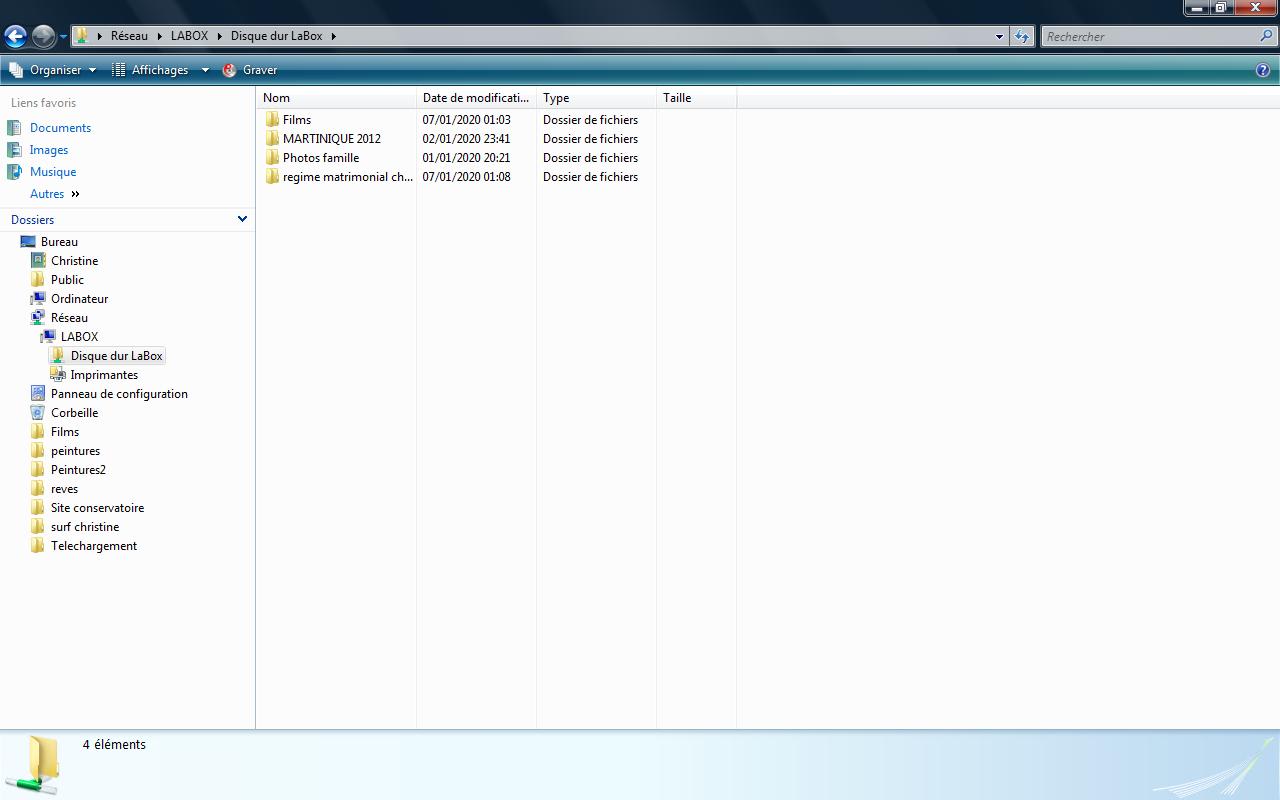Click the refresh icon beside the address bar
This screenshot has width=1280, height=800.
pos(1021,37)
